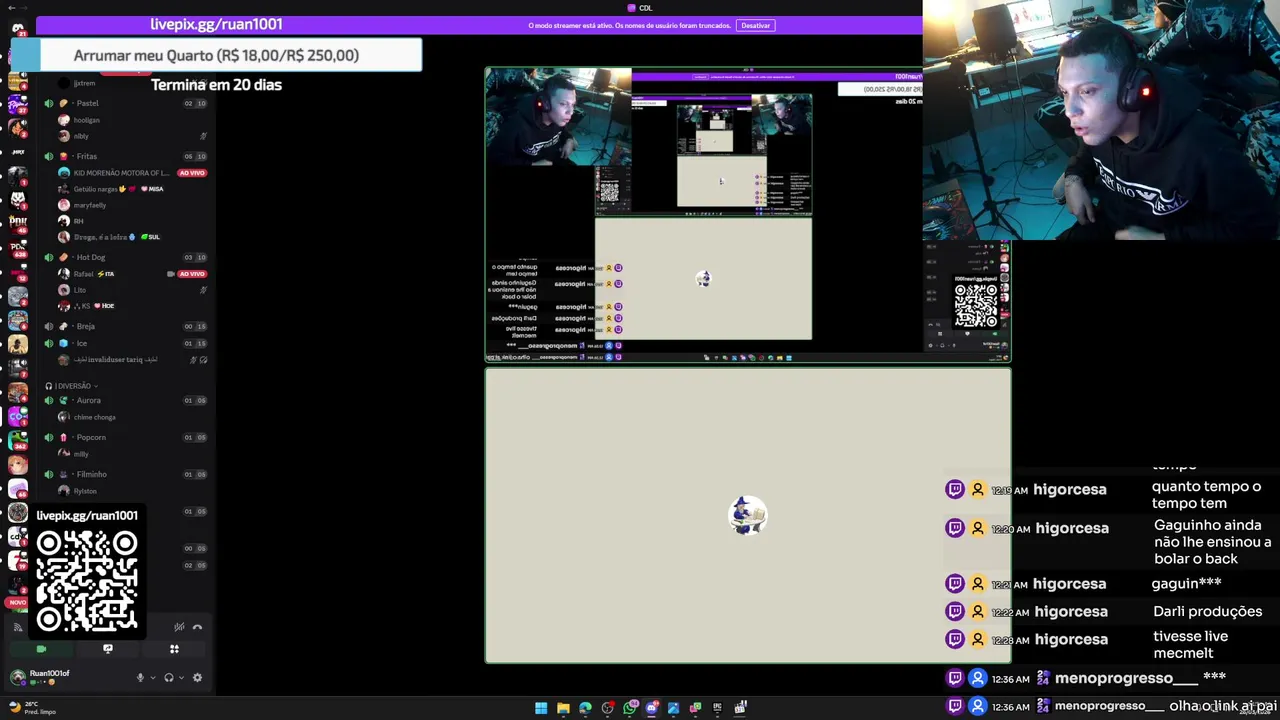Click the speaker icon beside Popcorn channel

[49, 437]
